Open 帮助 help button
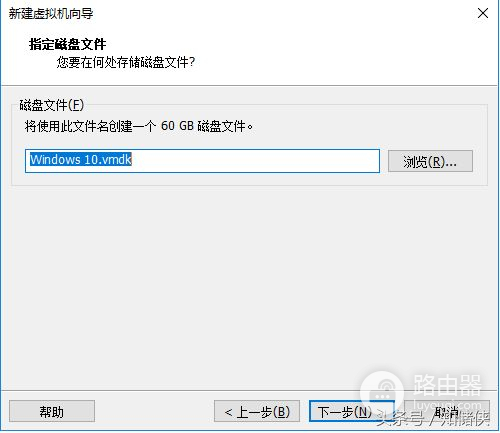Image resolution: width=500 pixels, height=433 pixels. [x=52, y=411]
